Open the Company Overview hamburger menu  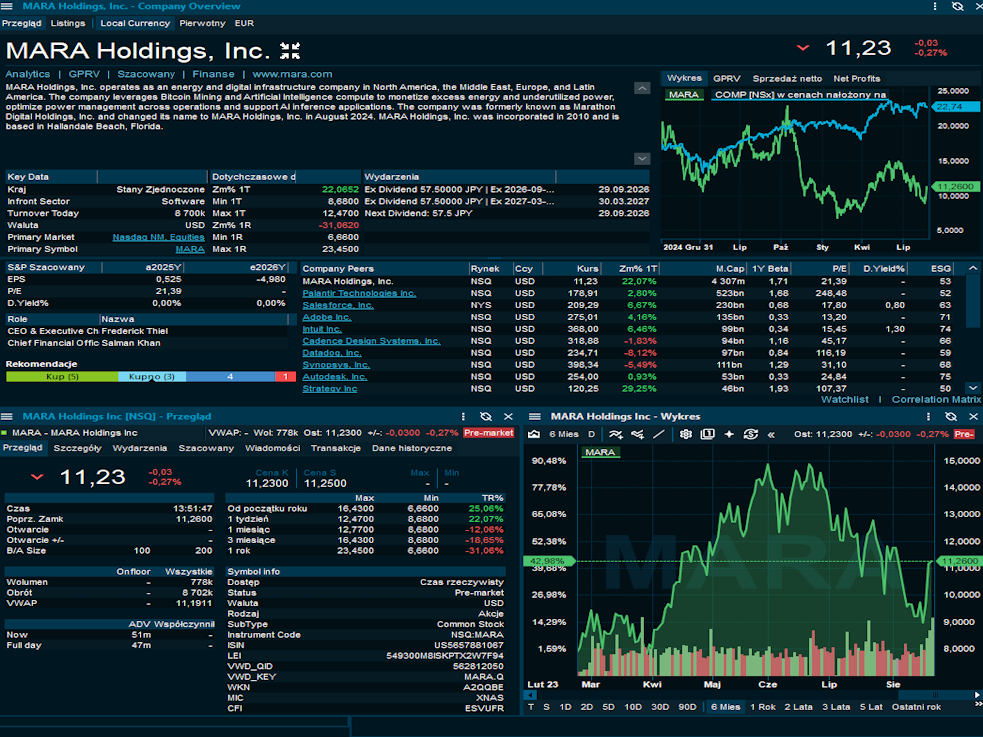(x=7, y=6)
